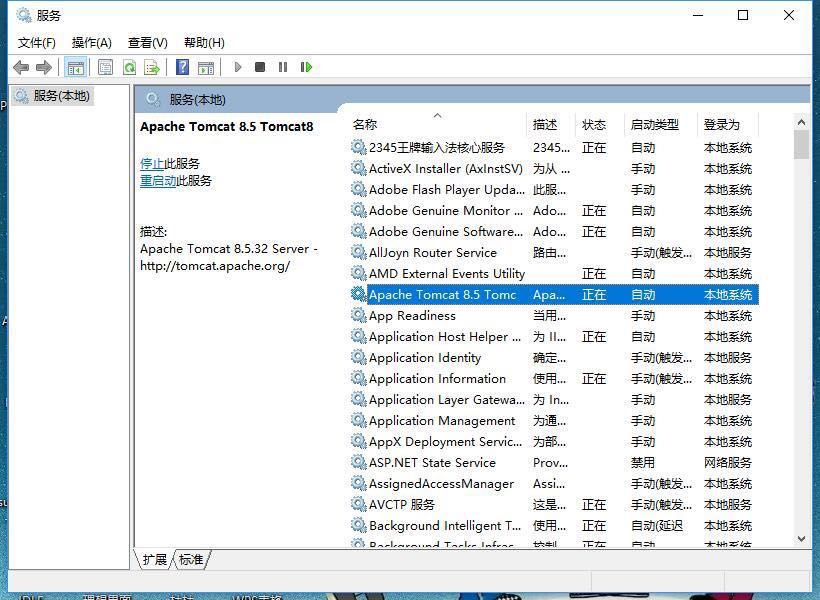This screenshot has height=600, width=820.
Task: Open the 查看(V) menu
Action: (x=148, y=42)
